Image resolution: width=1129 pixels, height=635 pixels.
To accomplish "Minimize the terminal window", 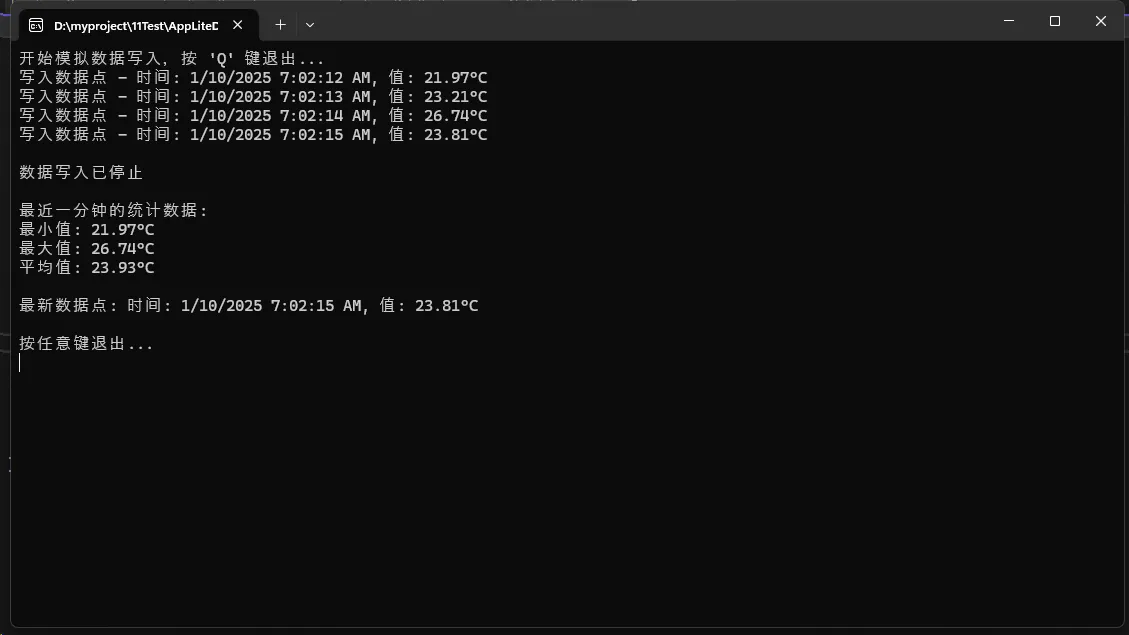I will pyautogui.click(x=1008, y=21).
